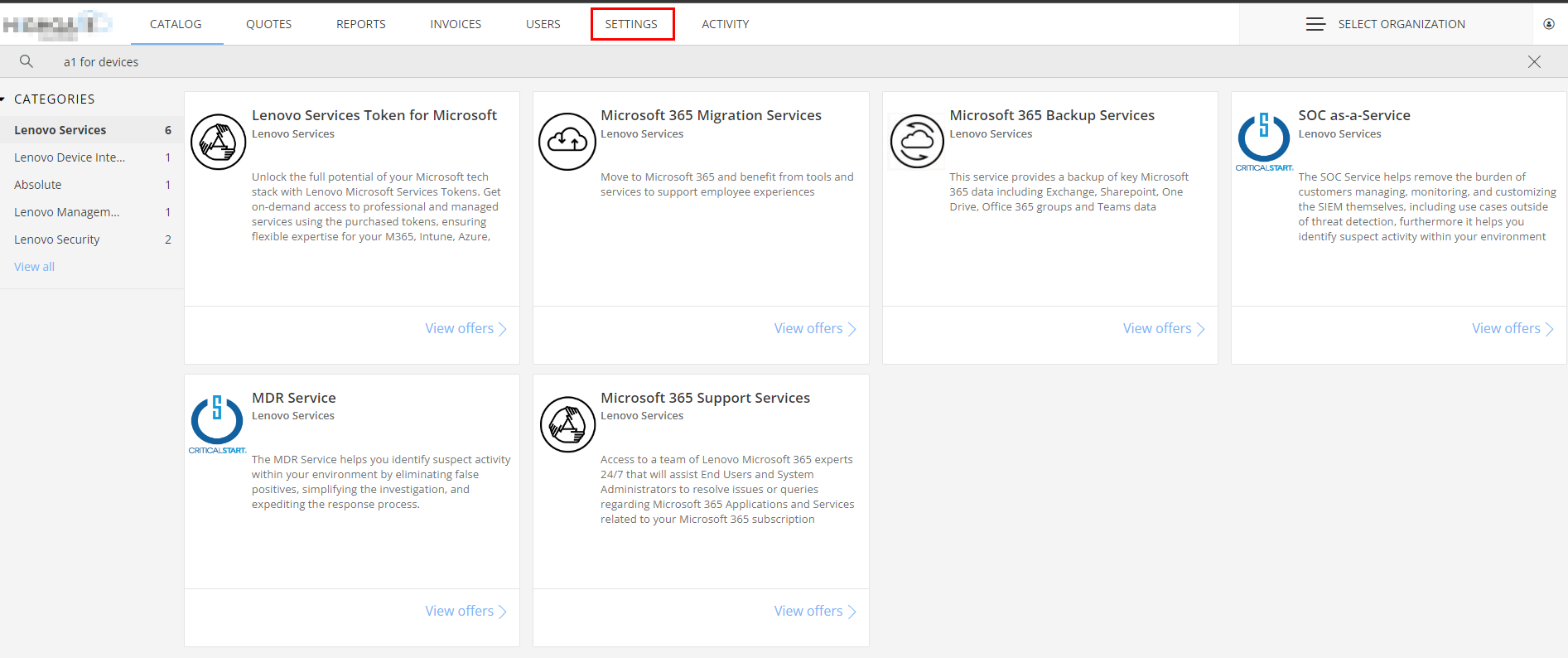
Task: Click the Microsoft 365 Backup description text
Action: point(1069,192)
